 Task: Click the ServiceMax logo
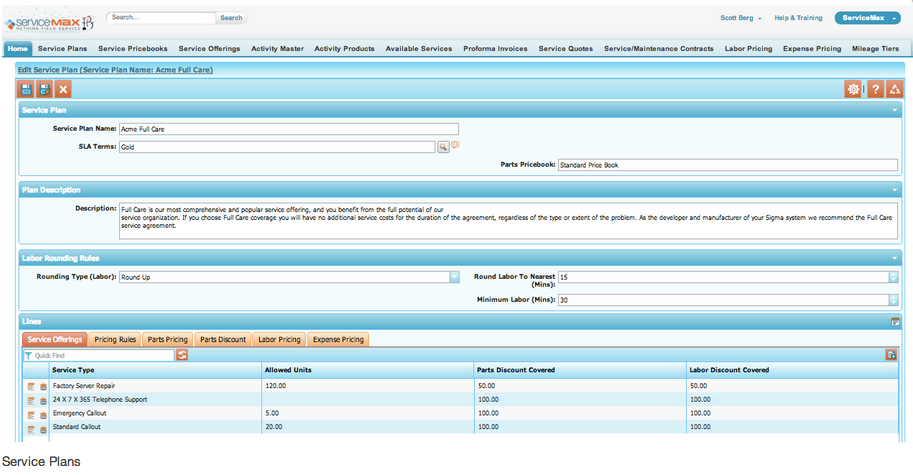49,22
